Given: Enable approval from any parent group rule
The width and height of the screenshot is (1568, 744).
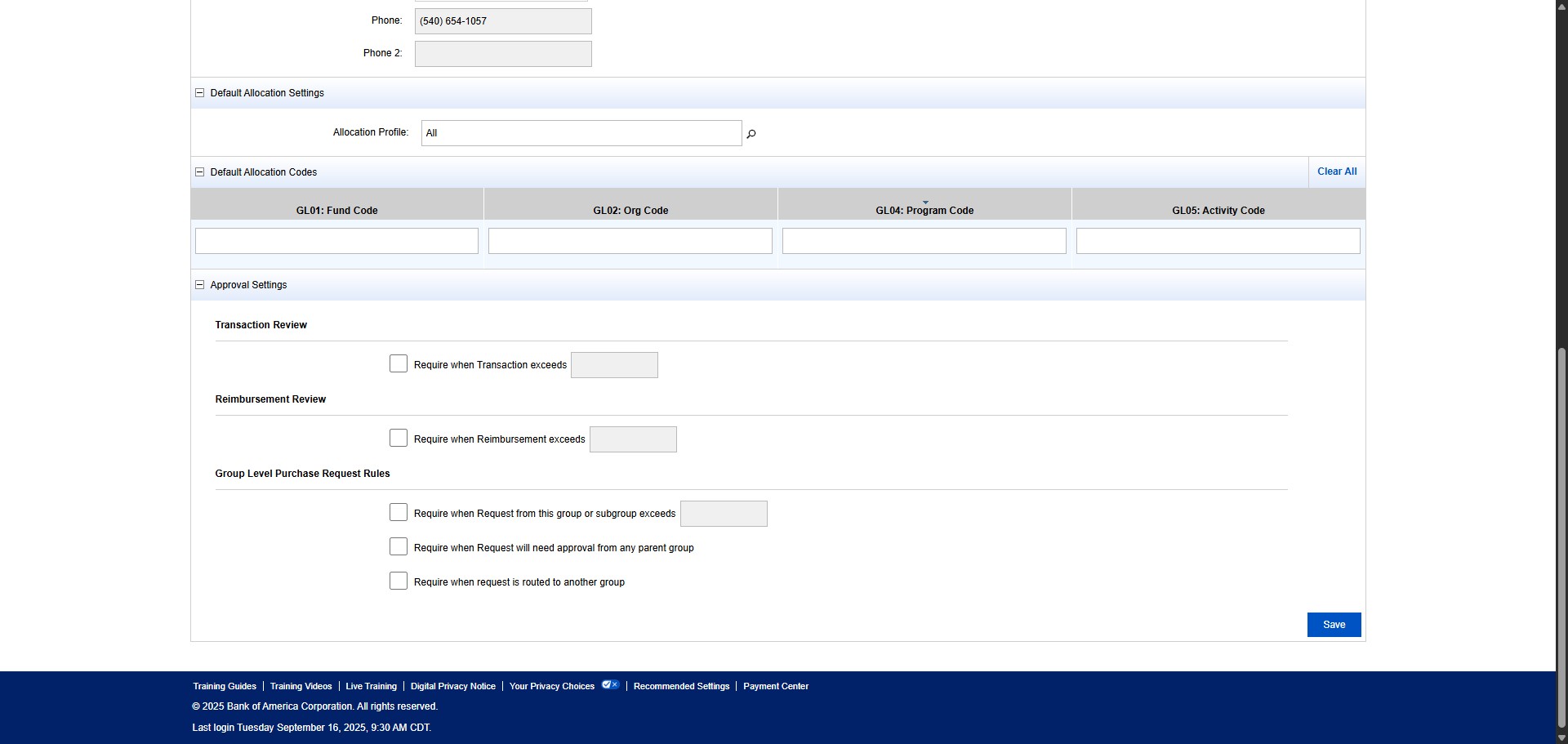Looking at the screenshot, I should [x=399, y=546].
